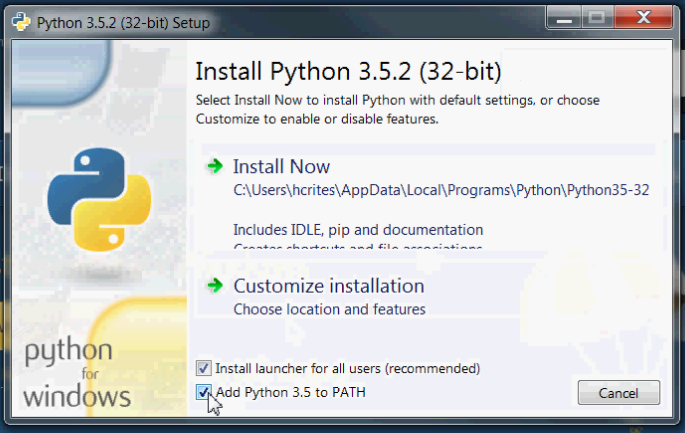Click the 'Includes IDLE, pip and documentation' text
Image resolution: width=685 pixels, height=433 pixels.
[x=358, y=230]
